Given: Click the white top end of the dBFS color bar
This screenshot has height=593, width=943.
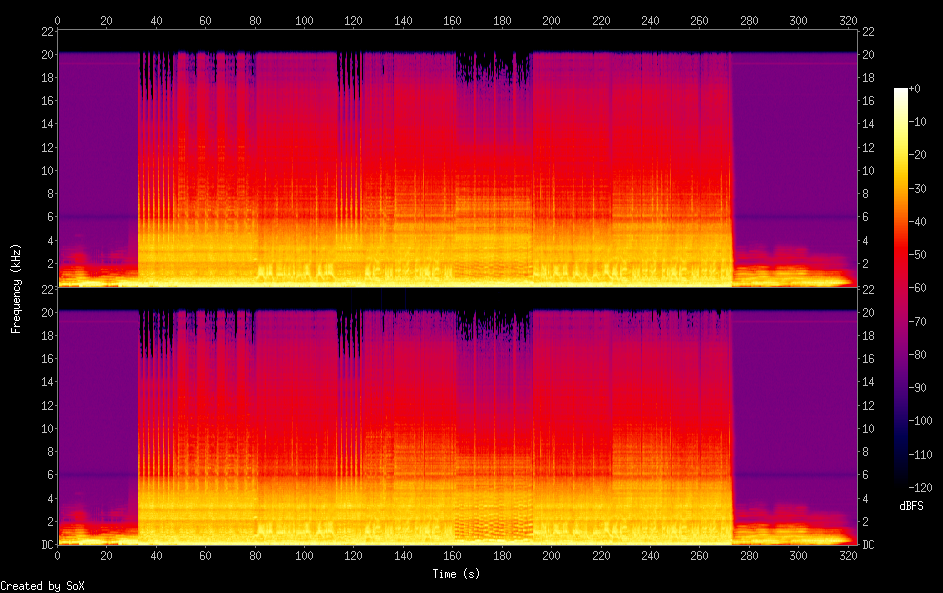Looking at the screenshot, I should [x=901, y=92].
